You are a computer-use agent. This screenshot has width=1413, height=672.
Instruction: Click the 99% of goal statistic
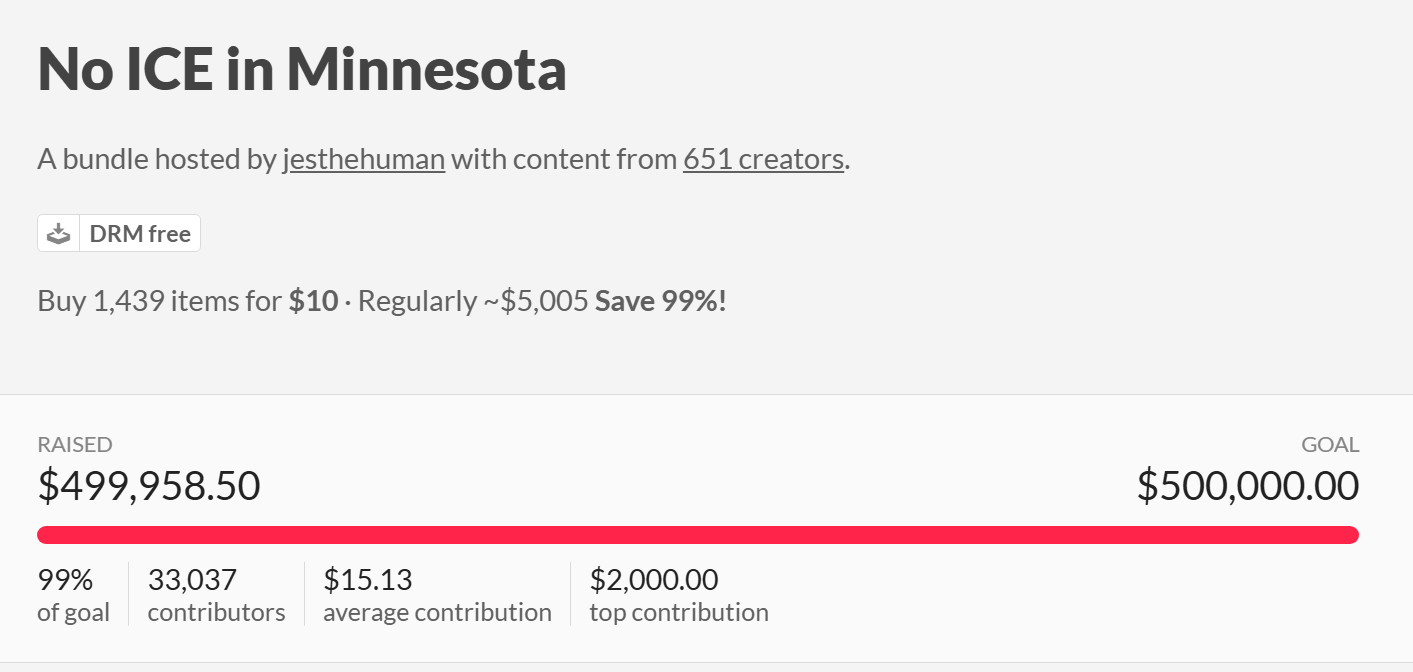pyautogui.click(x=66, y=580)
